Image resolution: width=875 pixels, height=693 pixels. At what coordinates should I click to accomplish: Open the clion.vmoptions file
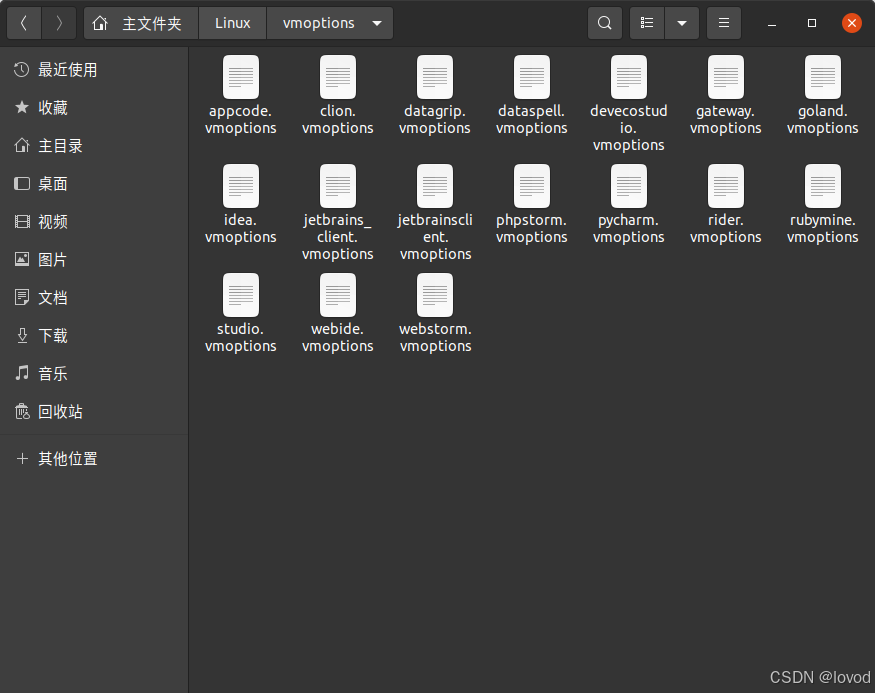(337, 77)
